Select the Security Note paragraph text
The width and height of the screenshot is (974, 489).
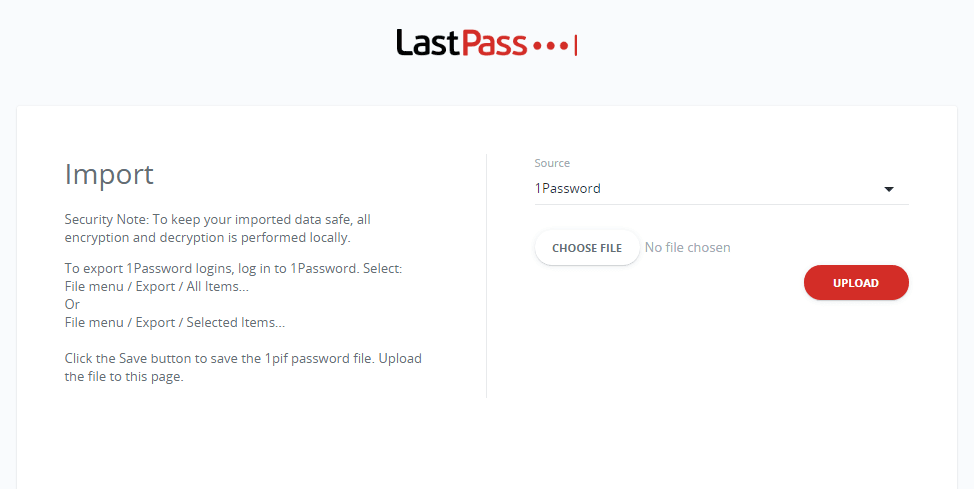click(217, 228)
